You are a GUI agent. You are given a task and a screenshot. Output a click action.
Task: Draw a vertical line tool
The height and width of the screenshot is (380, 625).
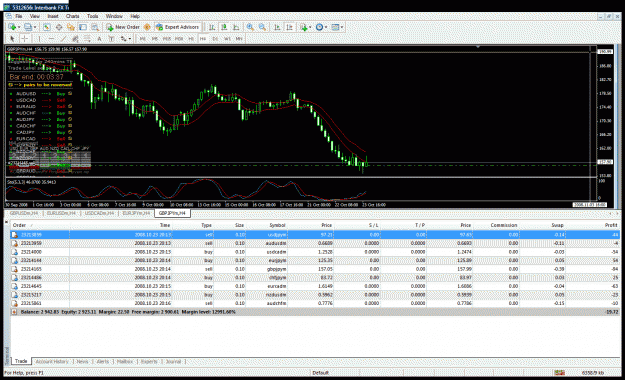39,39
